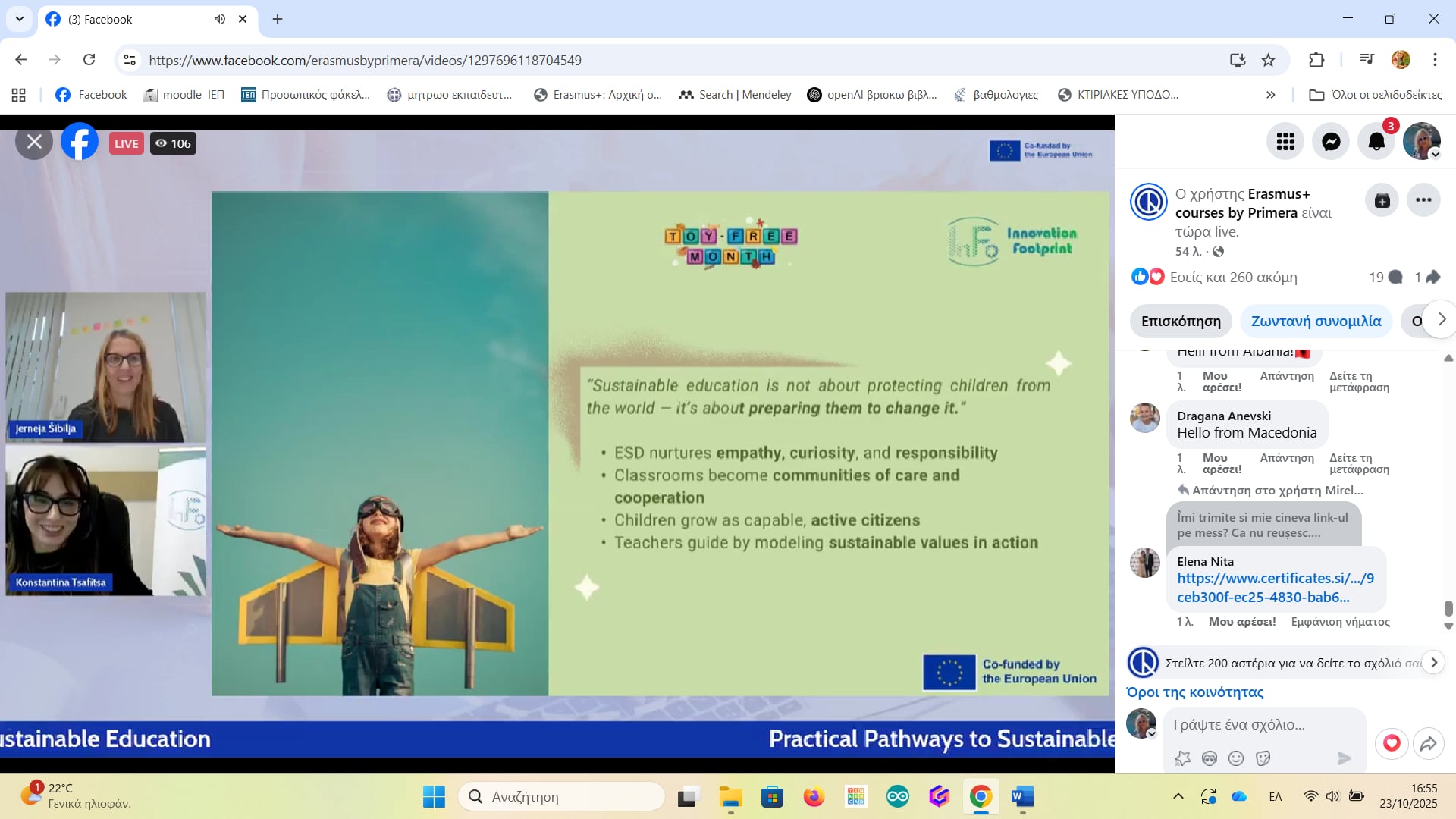Select the Ζωντανή συνομιλία tab
Viewport: 1456px width, 819px height.
click(1316, 322)
